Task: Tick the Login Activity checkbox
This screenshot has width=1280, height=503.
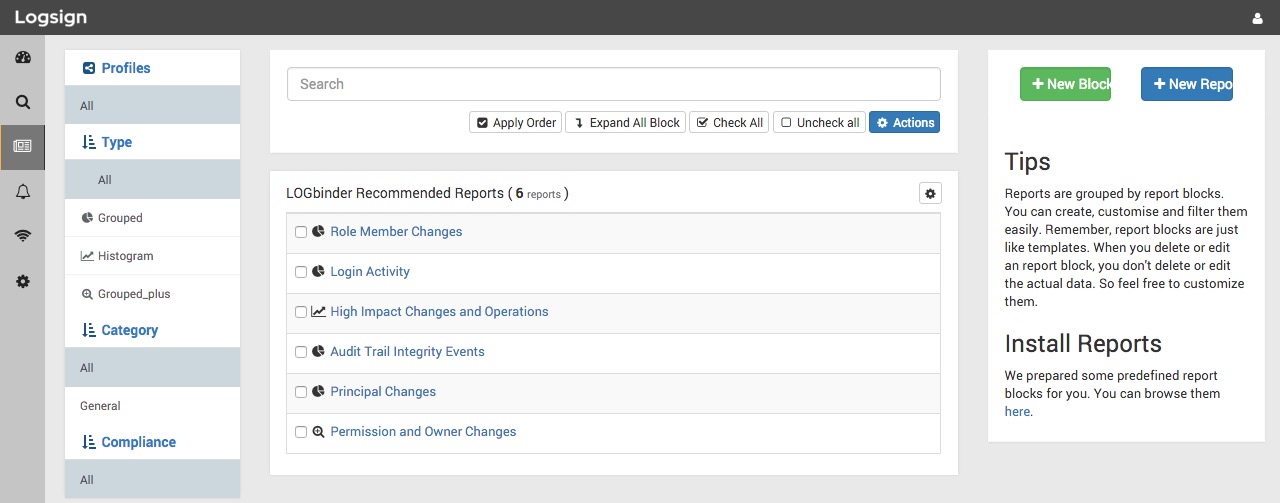Action: pos(301,272)
